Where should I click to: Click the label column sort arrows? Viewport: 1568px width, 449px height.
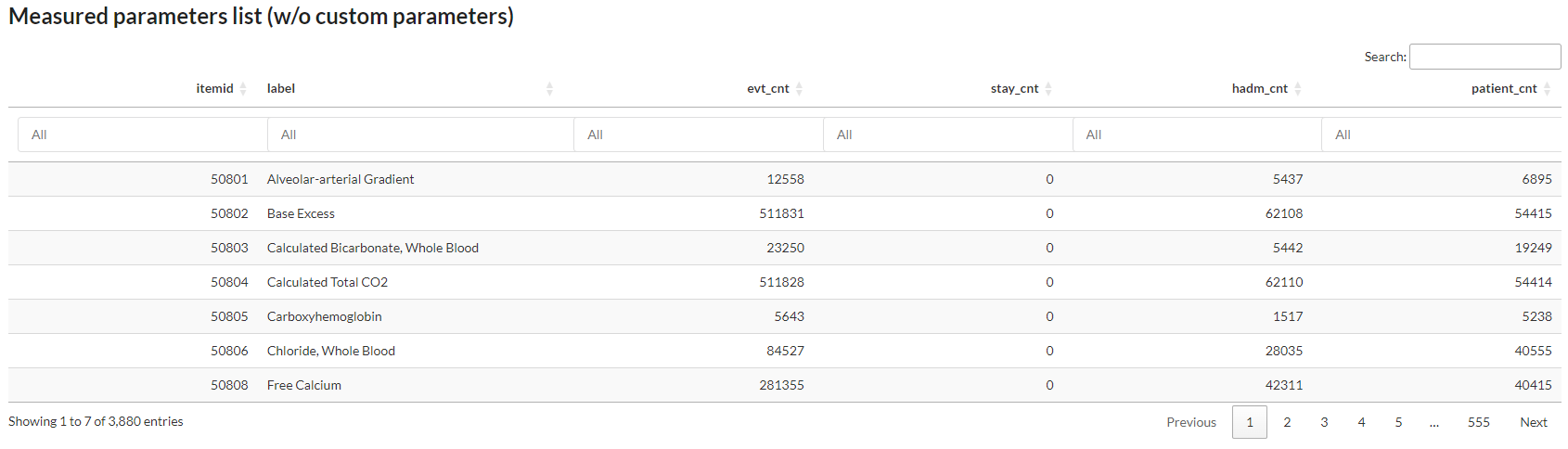pos(549,89)
